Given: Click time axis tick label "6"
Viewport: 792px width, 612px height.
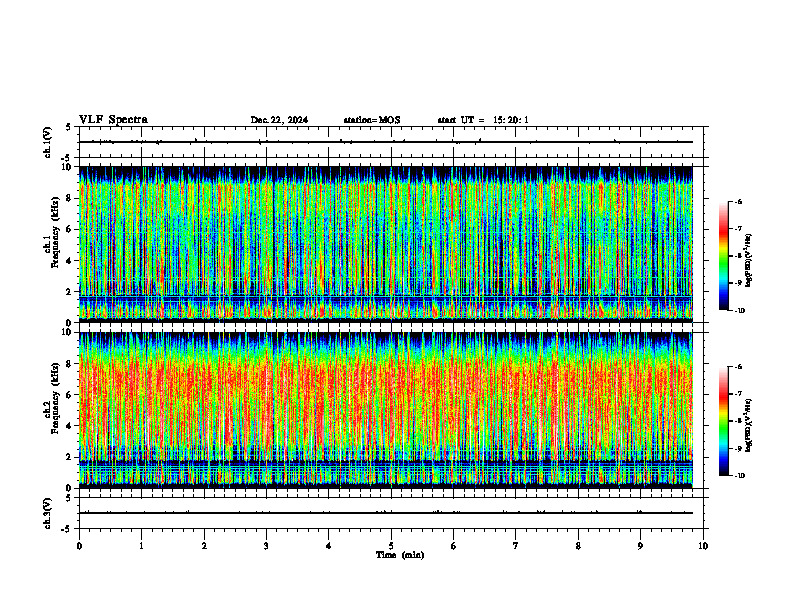Looking at the screenshot, I should tap(454, 546).
